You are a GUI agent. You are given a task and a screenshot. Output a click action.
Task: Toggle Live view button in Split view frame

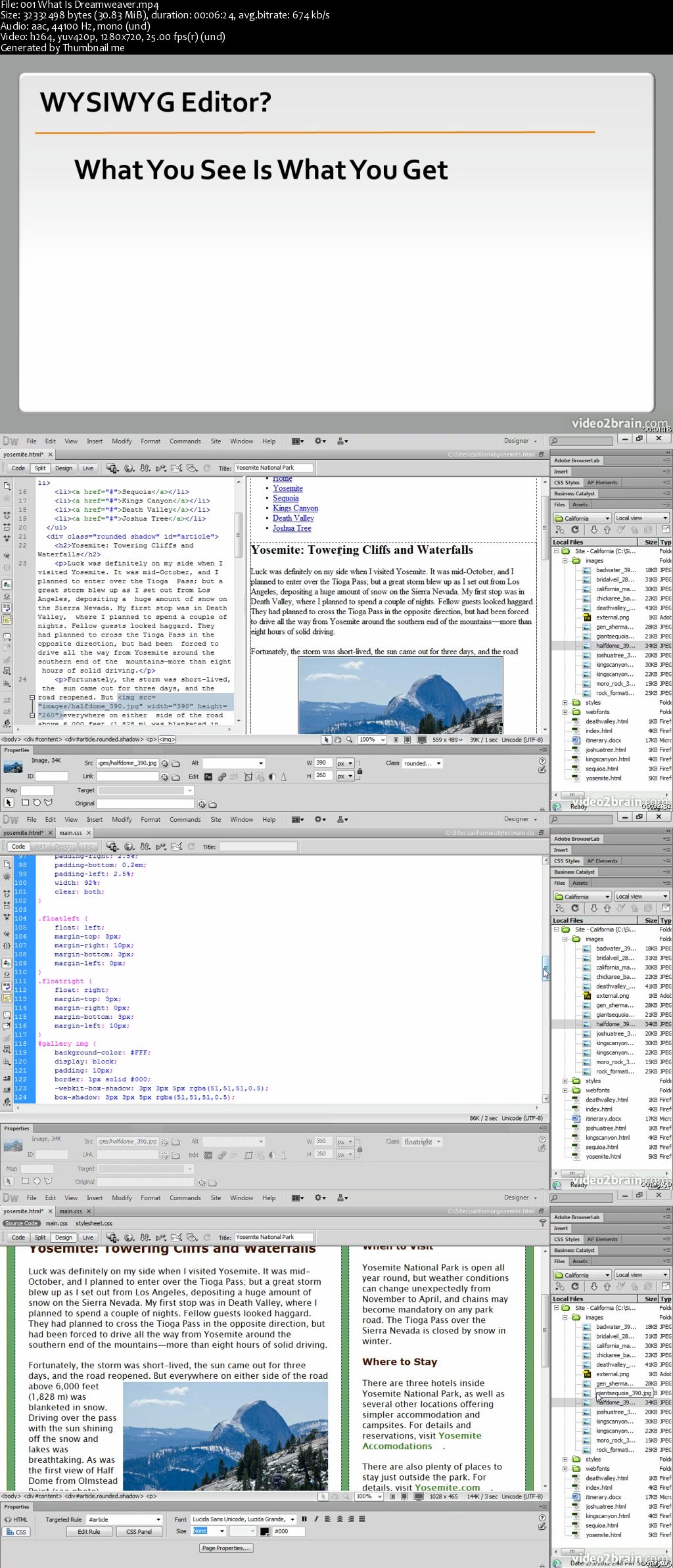tap(88, 468)
